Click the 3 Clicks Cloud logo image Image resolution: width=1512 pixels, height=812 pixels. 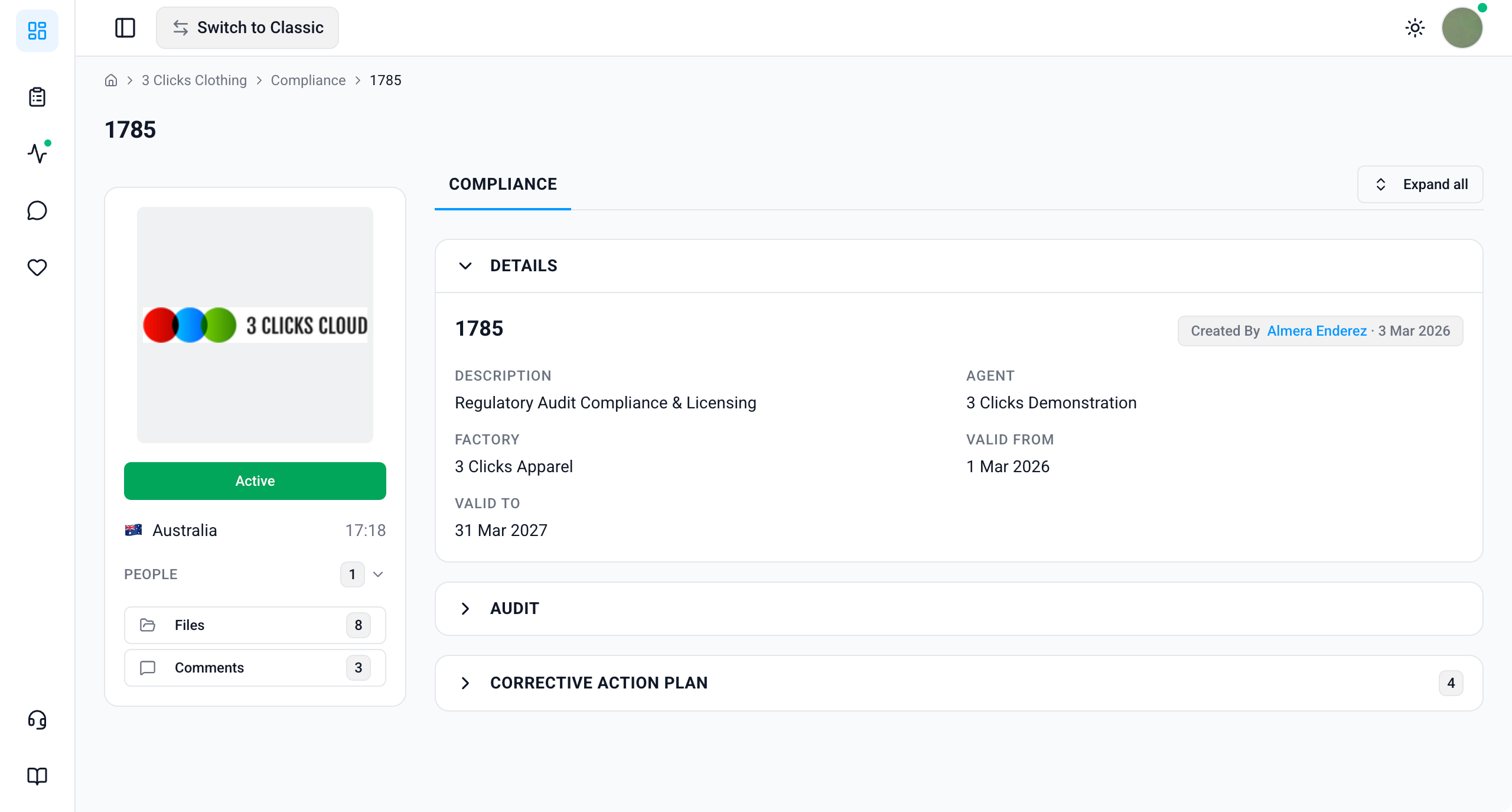pos(255,325)
